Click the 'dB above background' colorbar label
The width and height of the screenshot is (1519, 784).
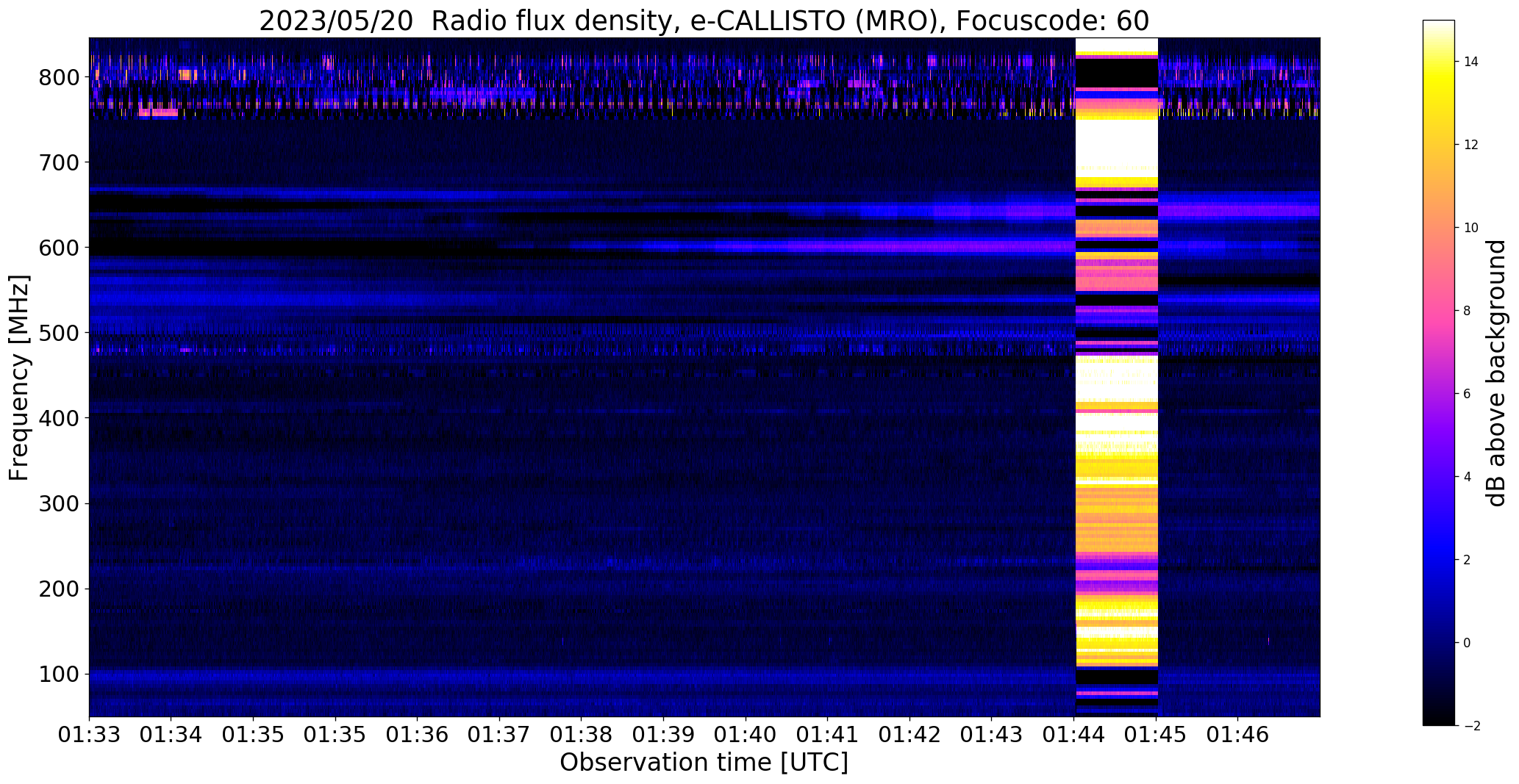(1496, 373)
